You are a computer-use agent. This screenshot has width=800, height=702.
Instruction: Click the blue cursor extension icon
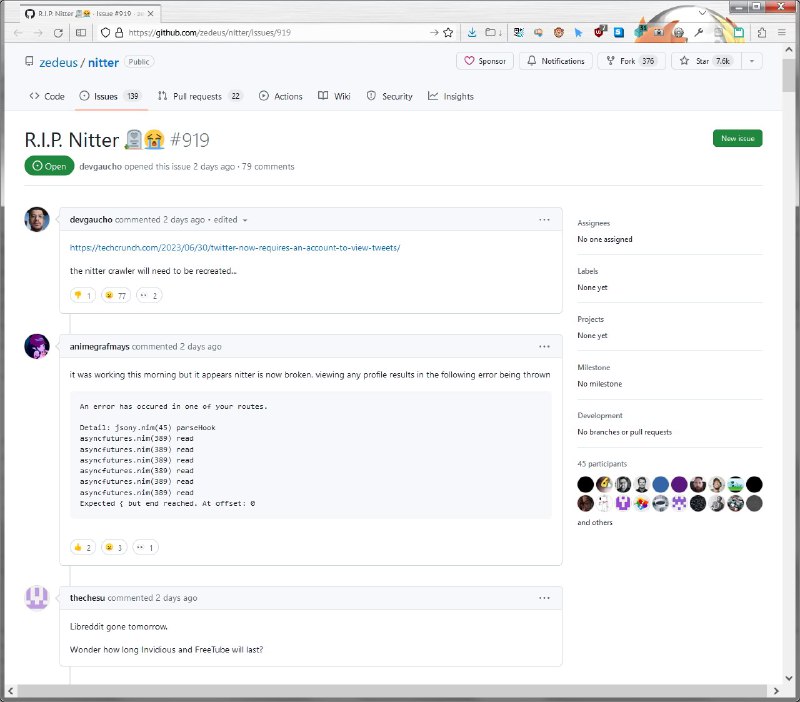578,33
